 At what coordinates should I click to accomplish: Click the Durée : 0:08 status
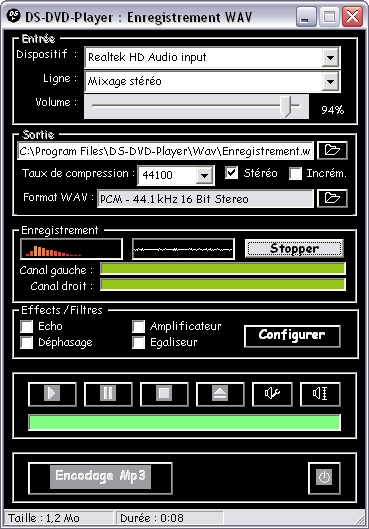[152, 518]
